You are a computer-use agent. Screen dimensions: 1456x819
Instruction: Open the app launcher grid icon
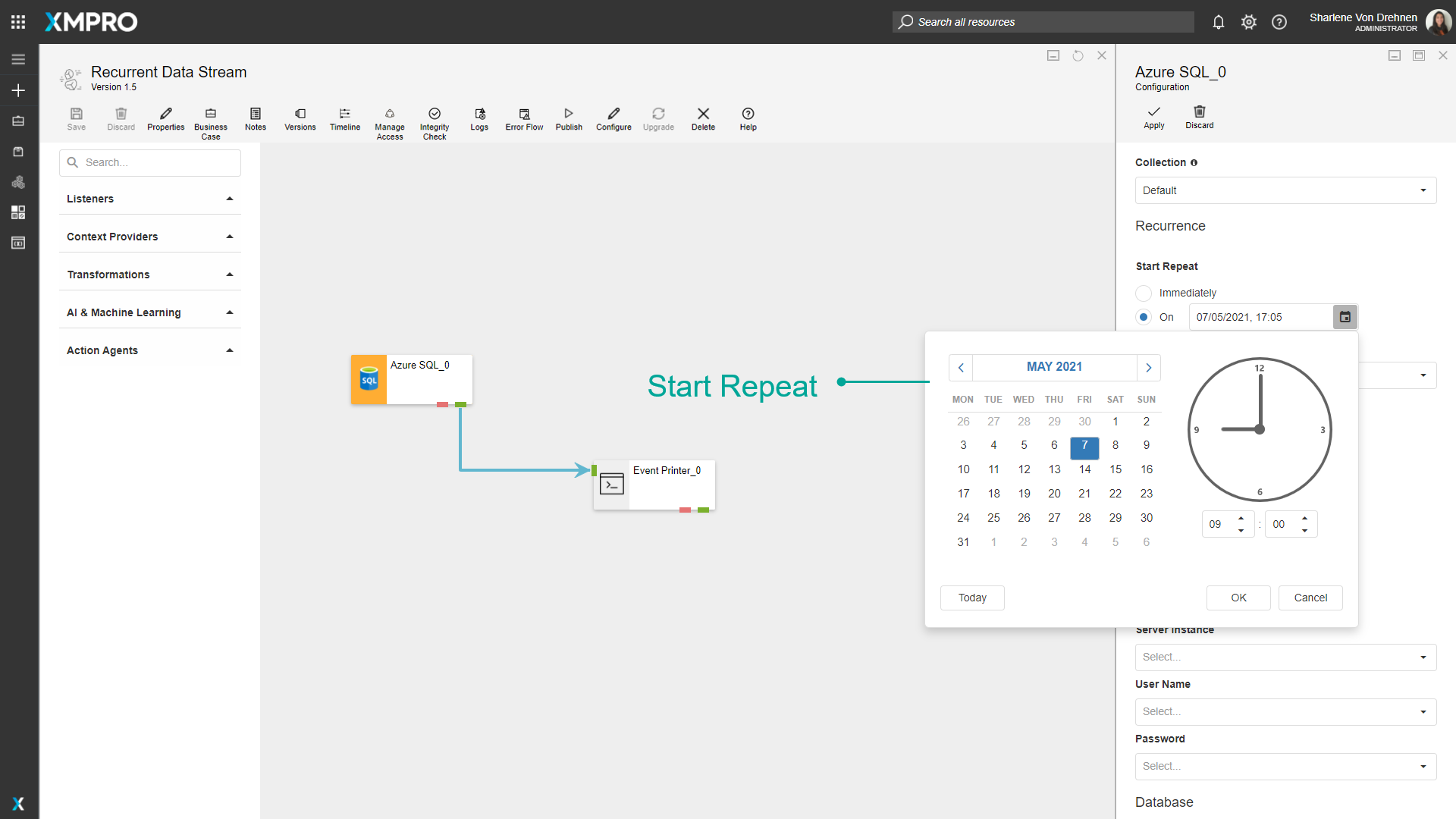(18, 22)
